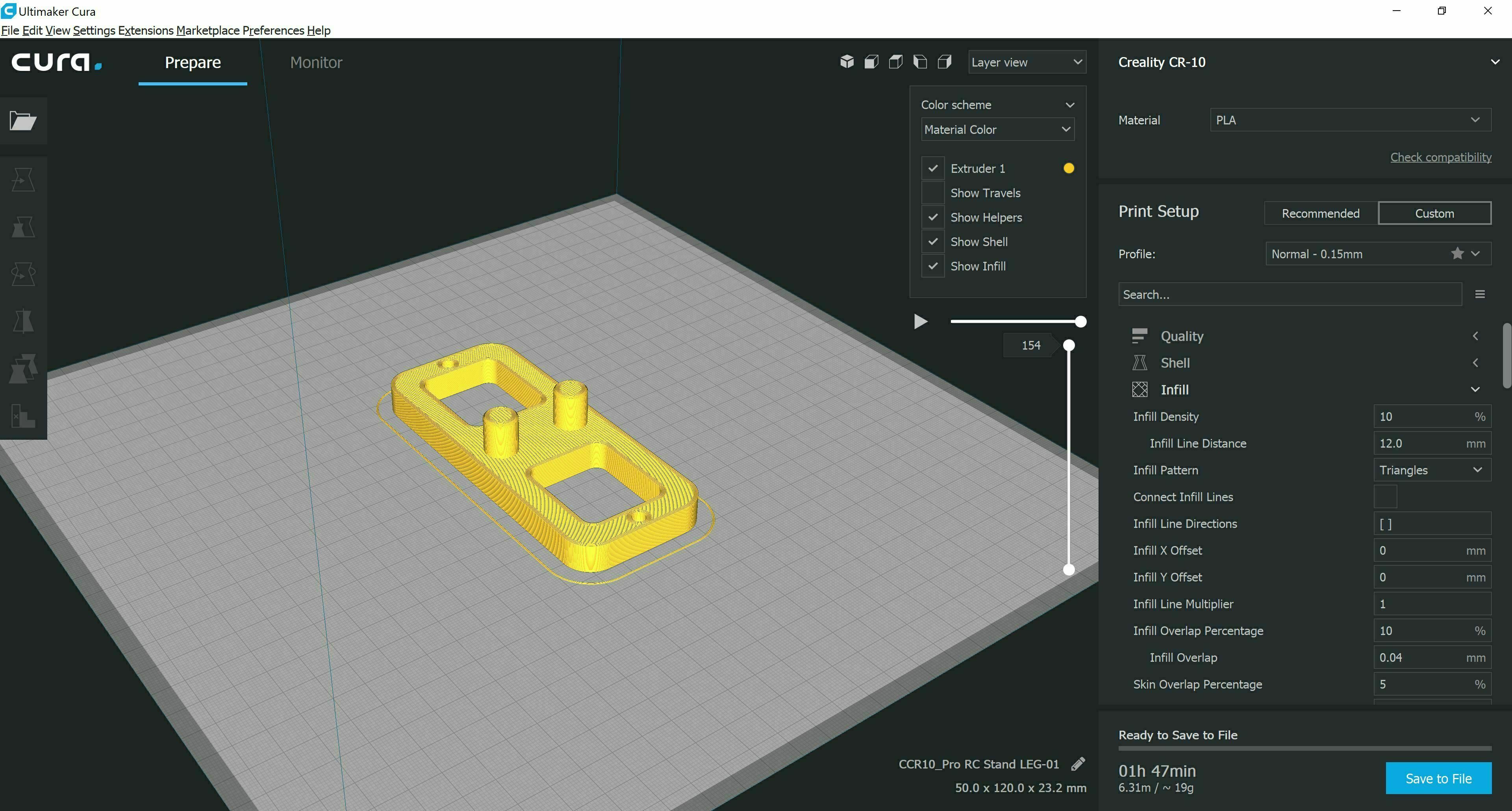Viewport: 1512px width, 811px height.
Task: Enable the Show Travels checkbox
Action: [x=933, y=193]
